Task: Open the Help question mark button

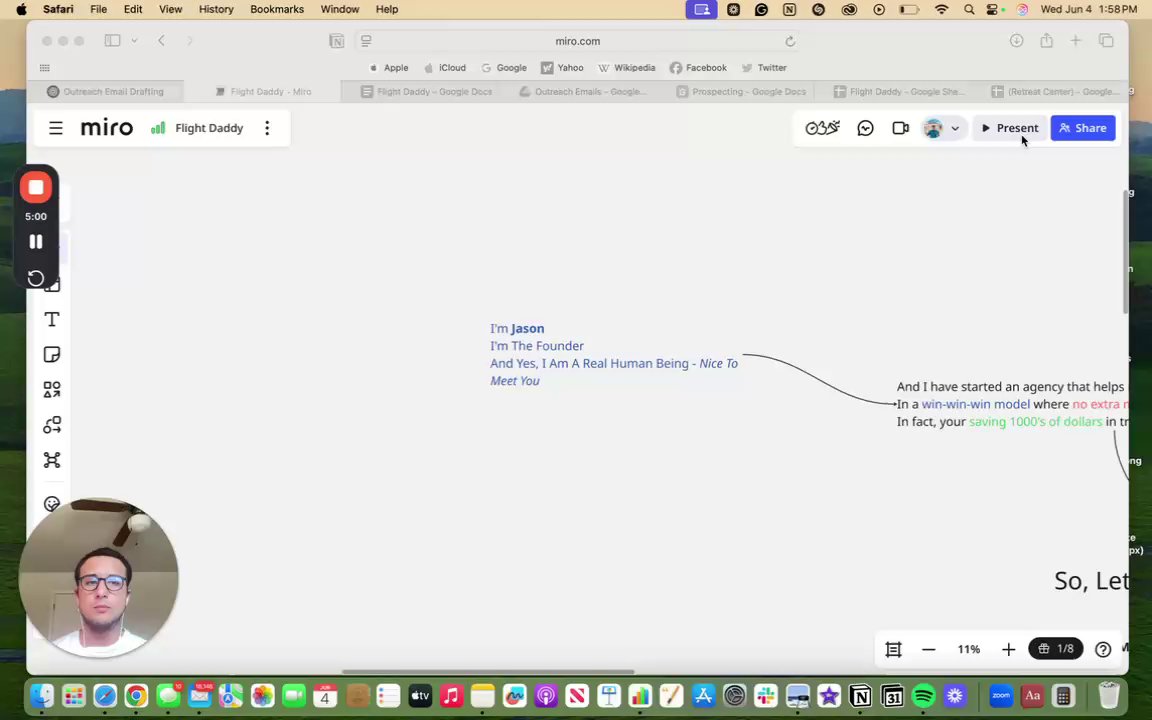Action: click(x=1103, y=649)
